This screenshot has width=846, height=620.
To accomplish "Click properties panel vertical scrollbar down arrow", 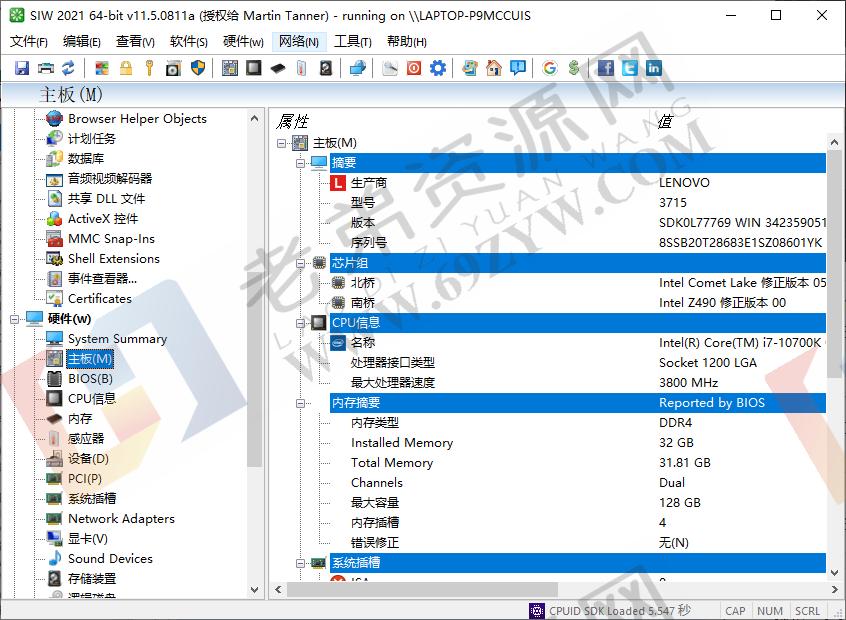I will pyautogui.click(x=834, y=573).
